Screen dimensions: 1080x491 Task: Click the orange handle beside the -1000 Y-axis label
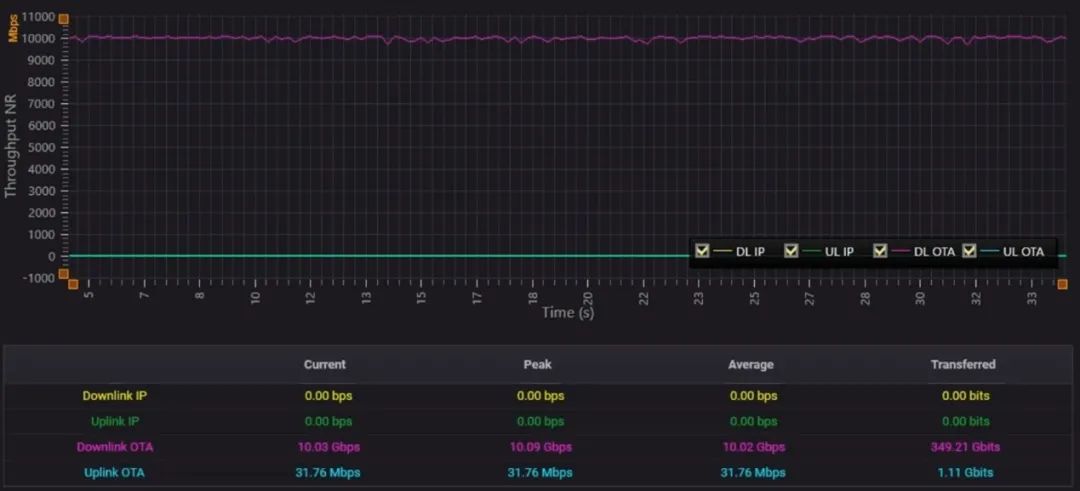pyautogui.click(x=63, y=274)
